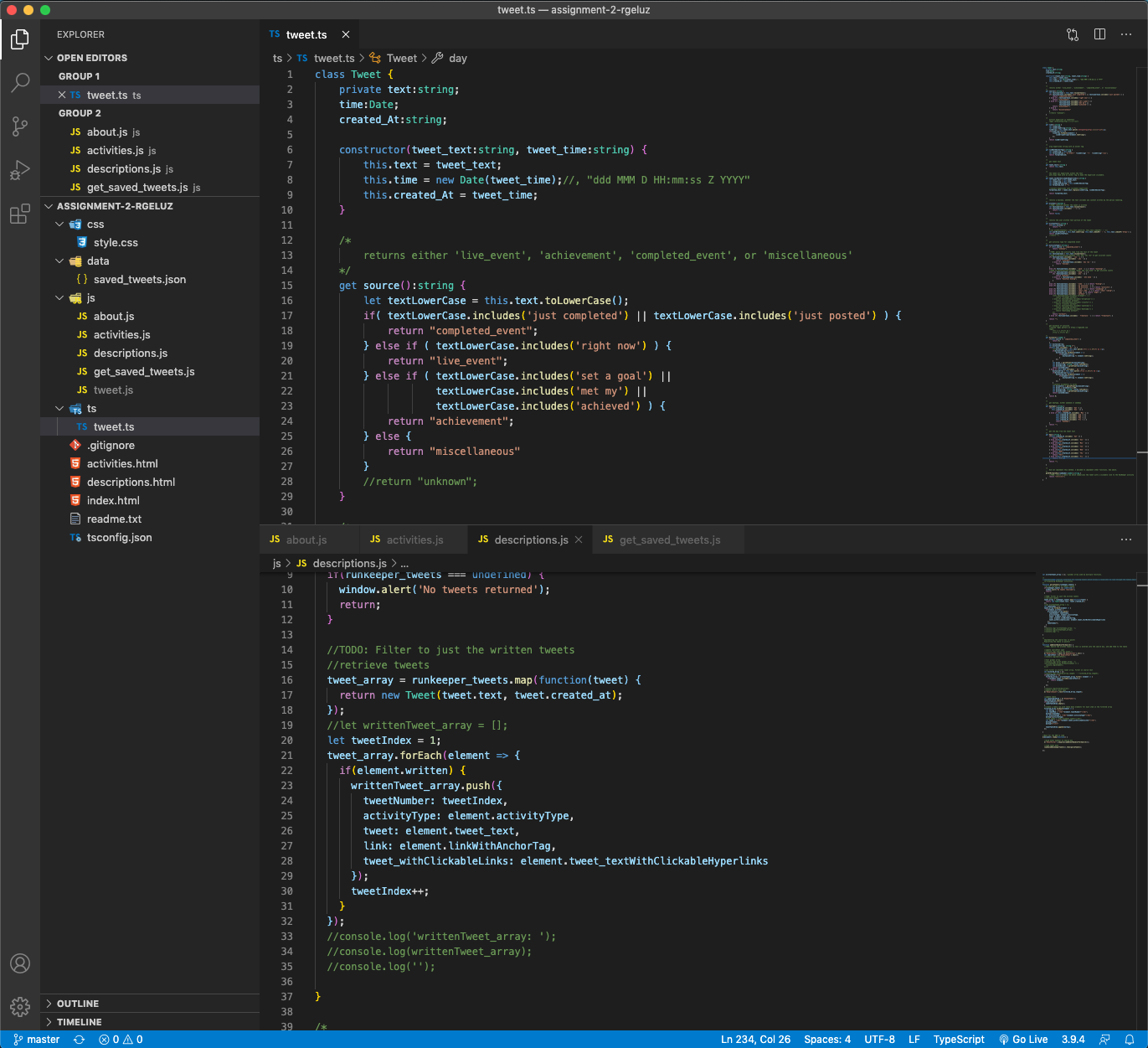Click the day breadcrumb item
This screenshot has height=1048, width=1148.
(x=450, y=58)
